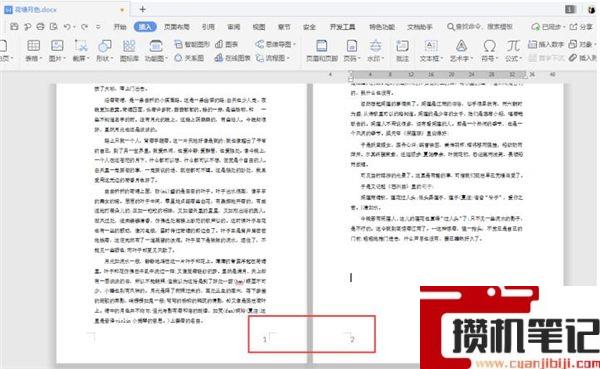Click the Print icon in quick access toolbar
The height and width of the screenshot is (369, 600).
(40, 27)
